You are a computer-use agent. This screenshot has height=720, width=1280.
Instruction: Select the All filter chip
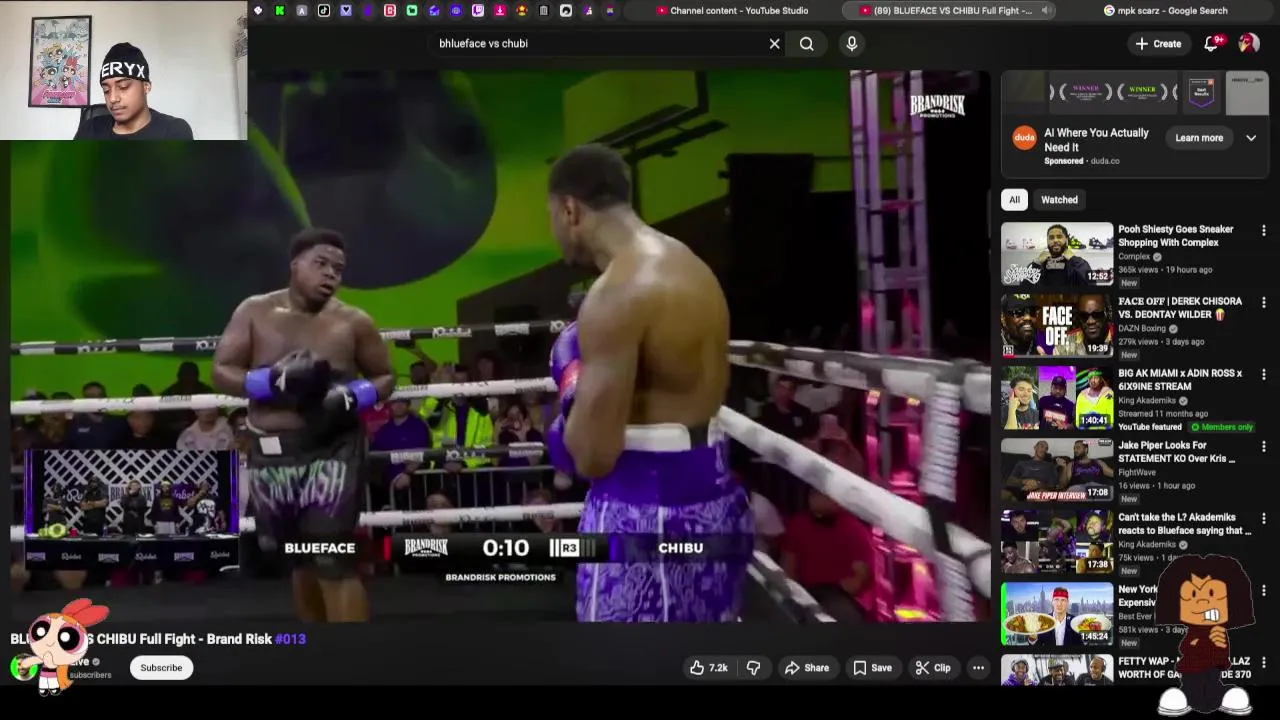(x=1014, y=200)
